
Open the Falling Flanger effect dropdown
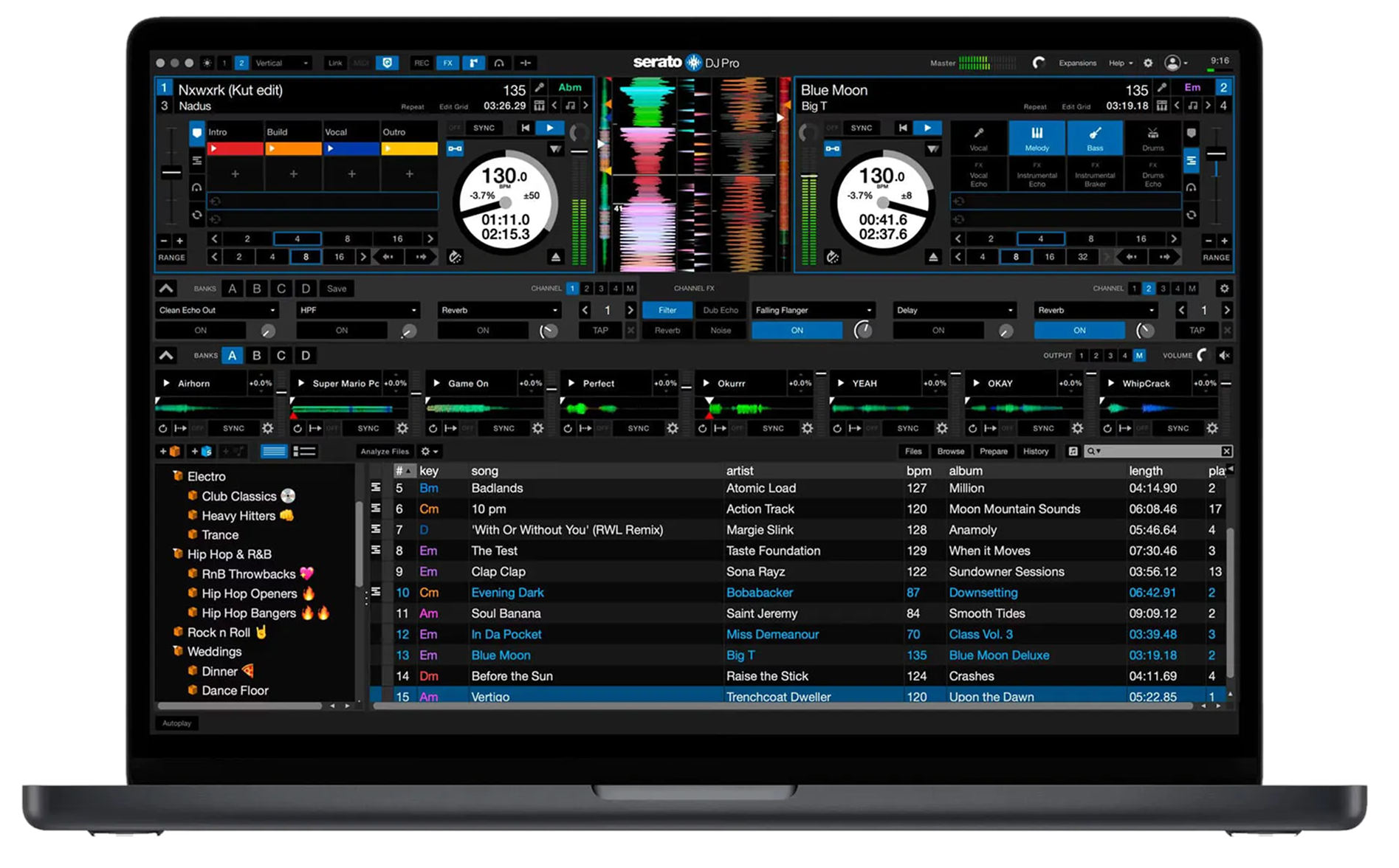click(x=814, y=310)
